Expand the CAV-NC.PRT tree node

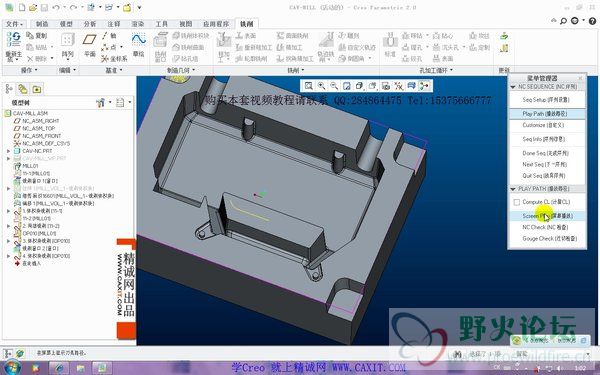tap(8, 151)
